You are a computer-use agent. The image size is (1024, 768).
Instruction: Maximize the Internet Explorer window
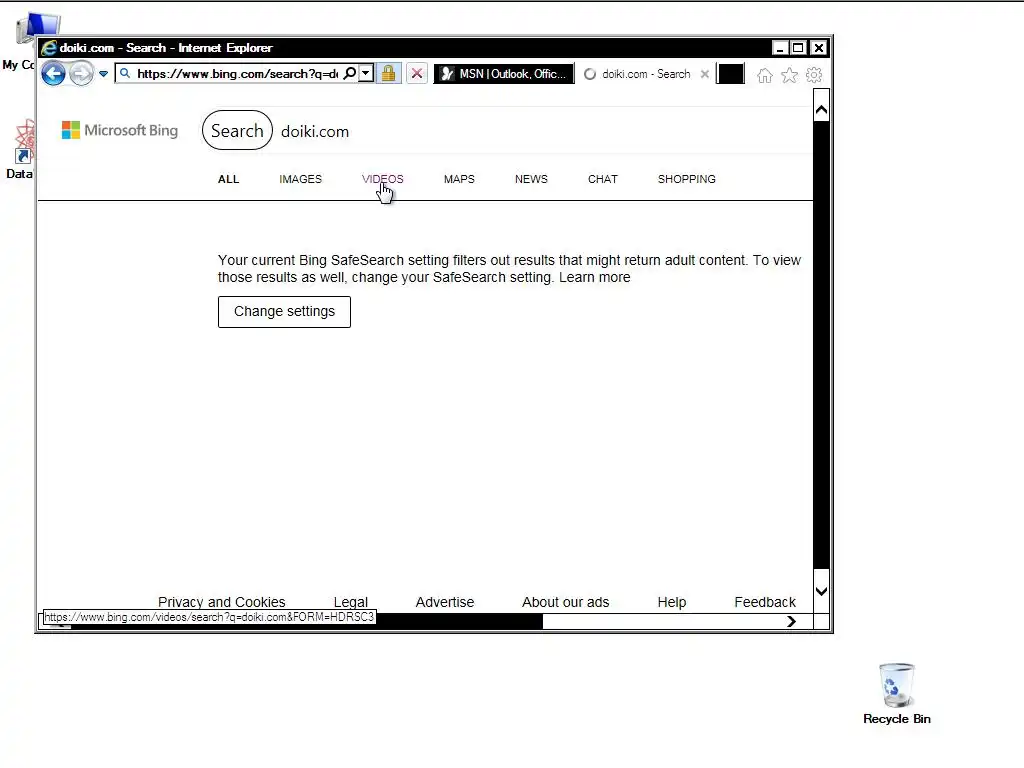pos(798,48)
